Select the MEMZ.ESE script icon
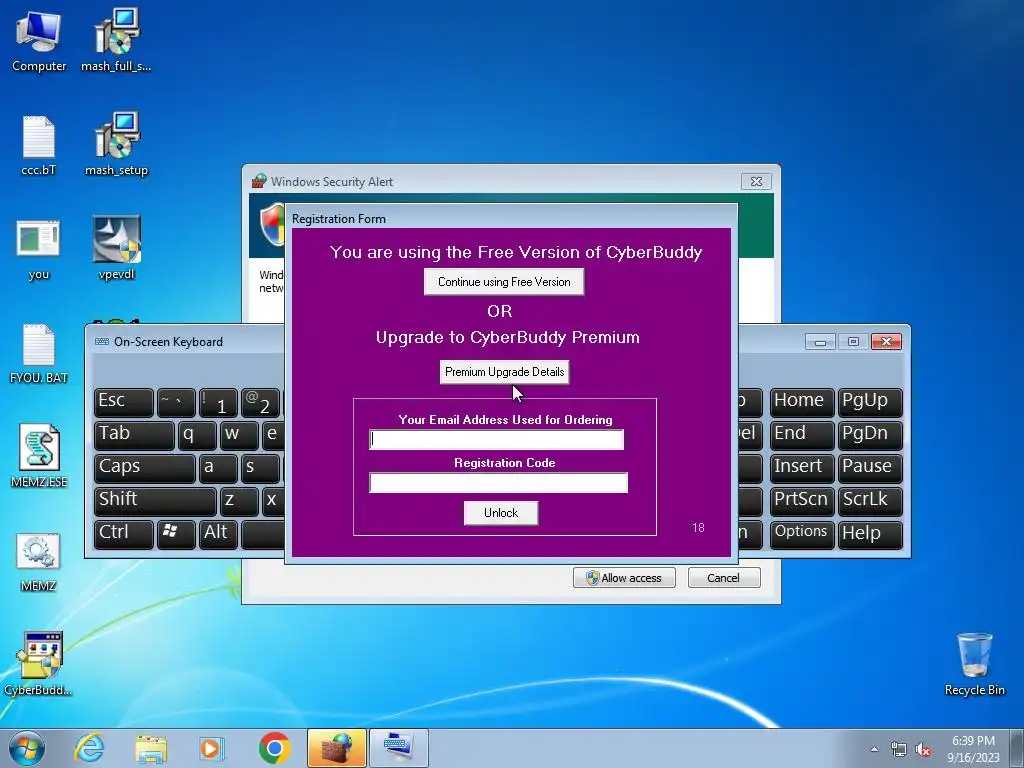1024x768 pixels. 39,456
